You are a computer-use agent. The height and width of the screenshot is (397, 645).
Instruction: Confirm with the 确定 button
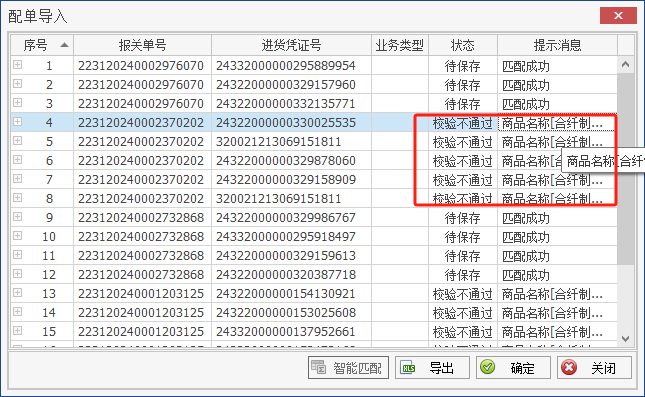pyautogui.click(x=513, y=367)
